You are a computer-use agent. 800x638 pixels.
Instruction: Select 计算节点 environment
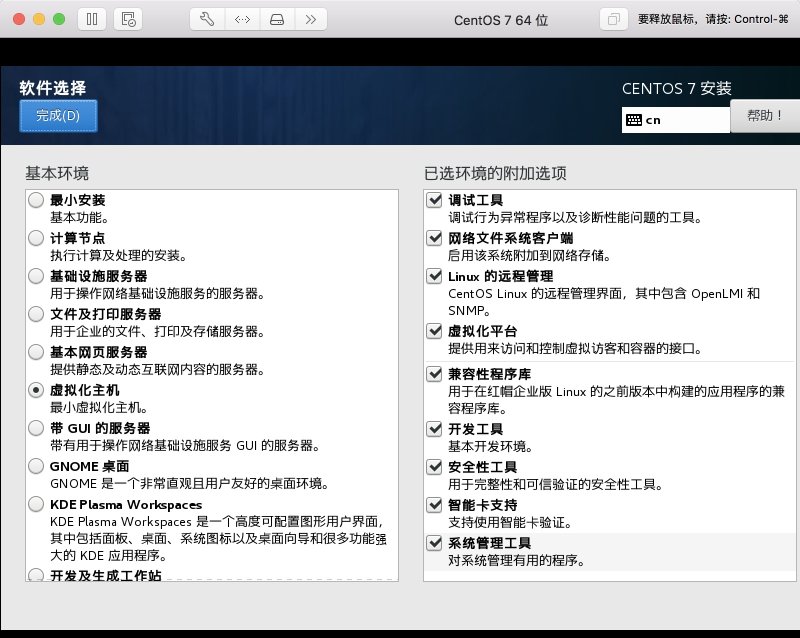36,238
